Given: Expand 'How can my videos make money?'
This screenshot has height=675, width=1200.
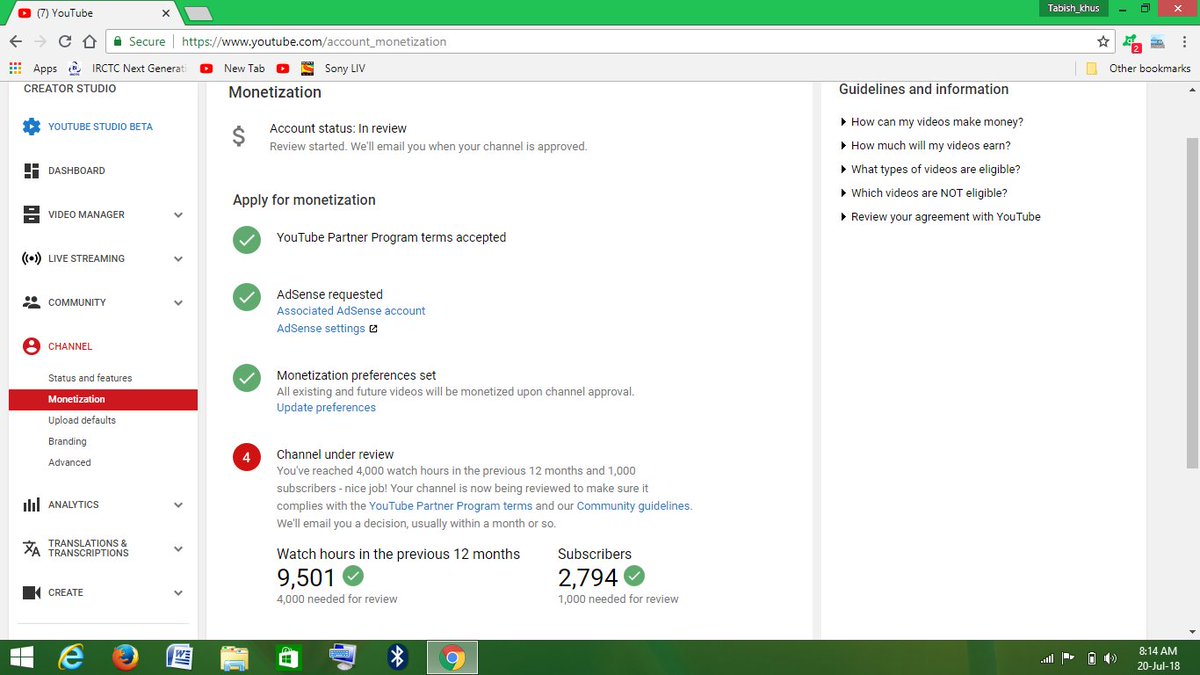Looking at the screenshot, I should 931,122.
